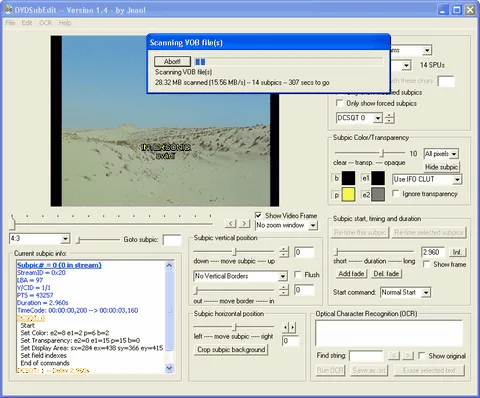Click the Subpic# = 0 link
Screen dimensions: 480x398
(59, 265)
